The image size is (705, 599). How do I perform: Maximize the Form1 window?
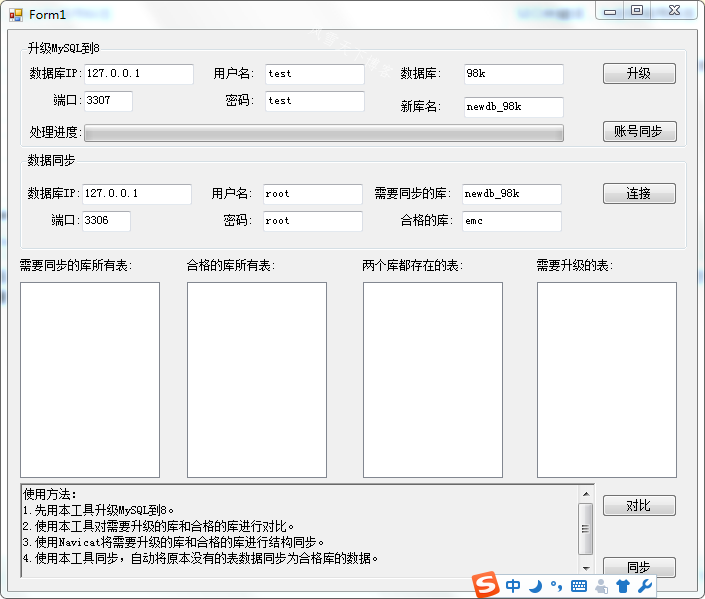(637, 11)
